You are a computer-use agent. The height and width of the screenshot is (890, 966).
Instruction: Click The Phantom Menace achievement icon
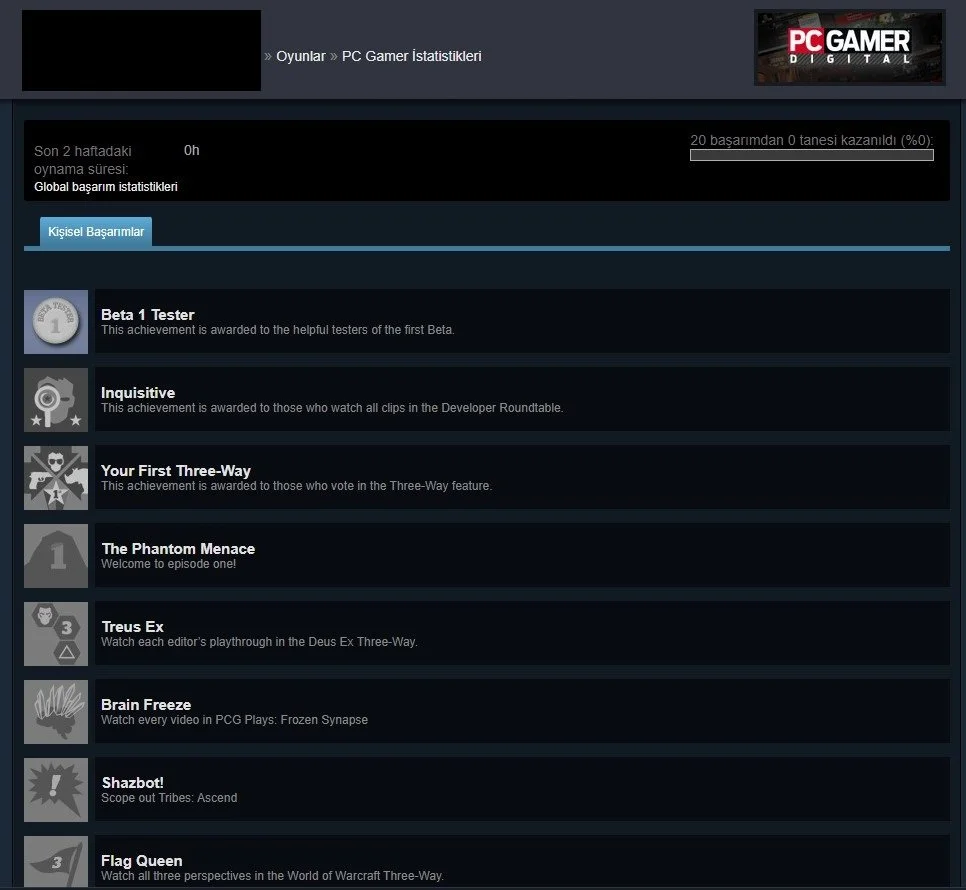[x=56, y=556]
